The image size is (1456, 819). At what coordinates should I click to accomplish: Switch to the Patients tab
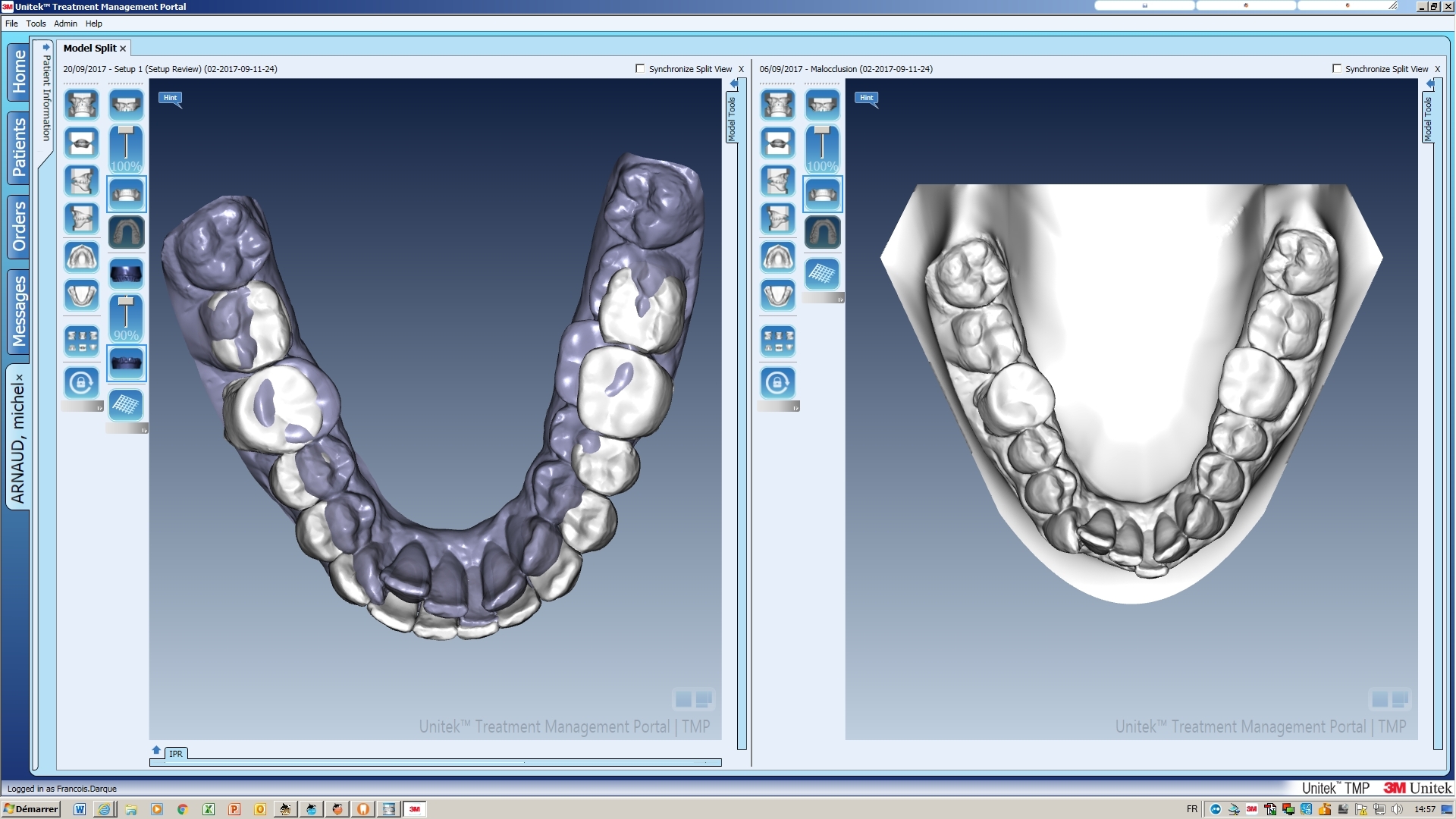coord(19,147)
